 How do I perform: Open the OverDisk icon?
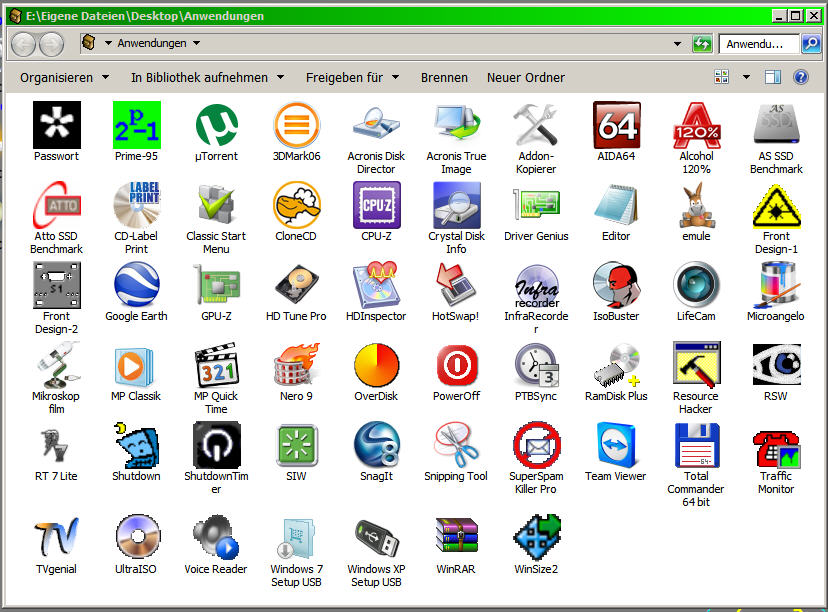tap(376, 364)
